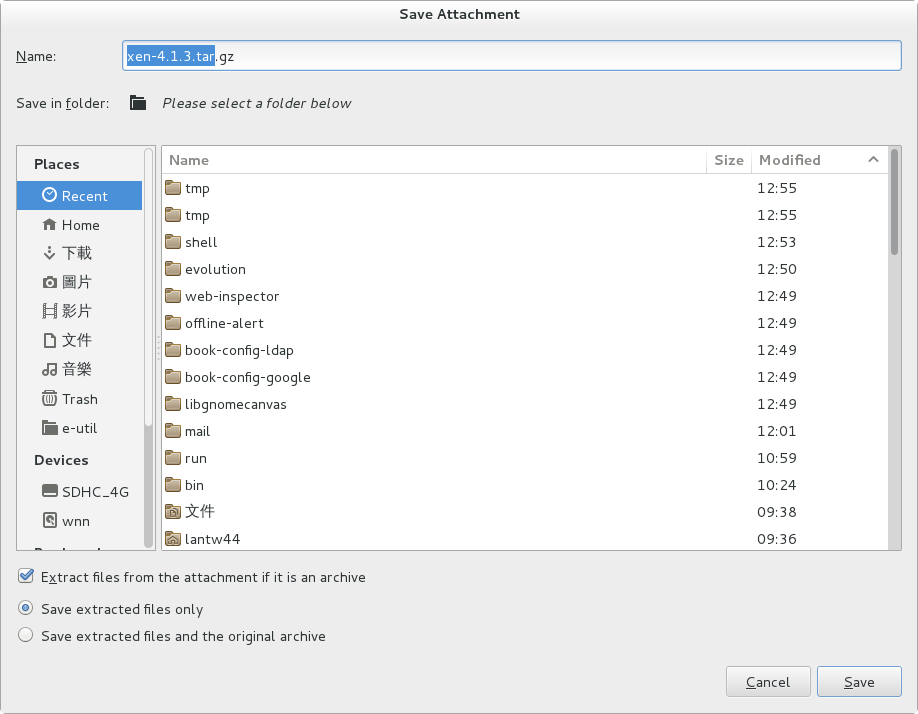The height and width of the screenshot is (714, 918).
Task: Select Save extracted files only
Action: pyautogui.click(x=25, y=608)
